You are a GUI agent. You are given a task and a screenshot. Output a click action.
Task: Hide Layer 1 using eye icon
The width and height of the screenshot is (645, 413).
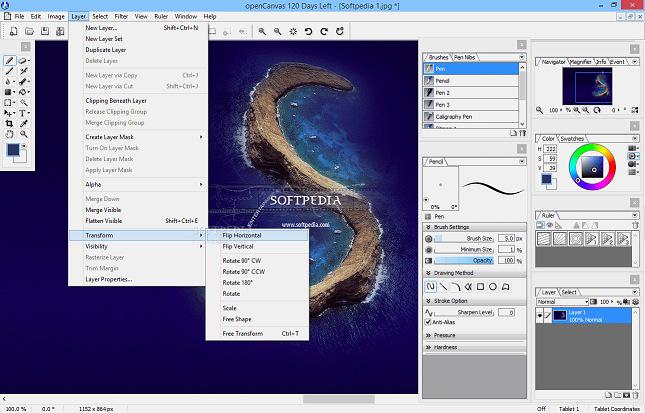[x=541, y=314]
